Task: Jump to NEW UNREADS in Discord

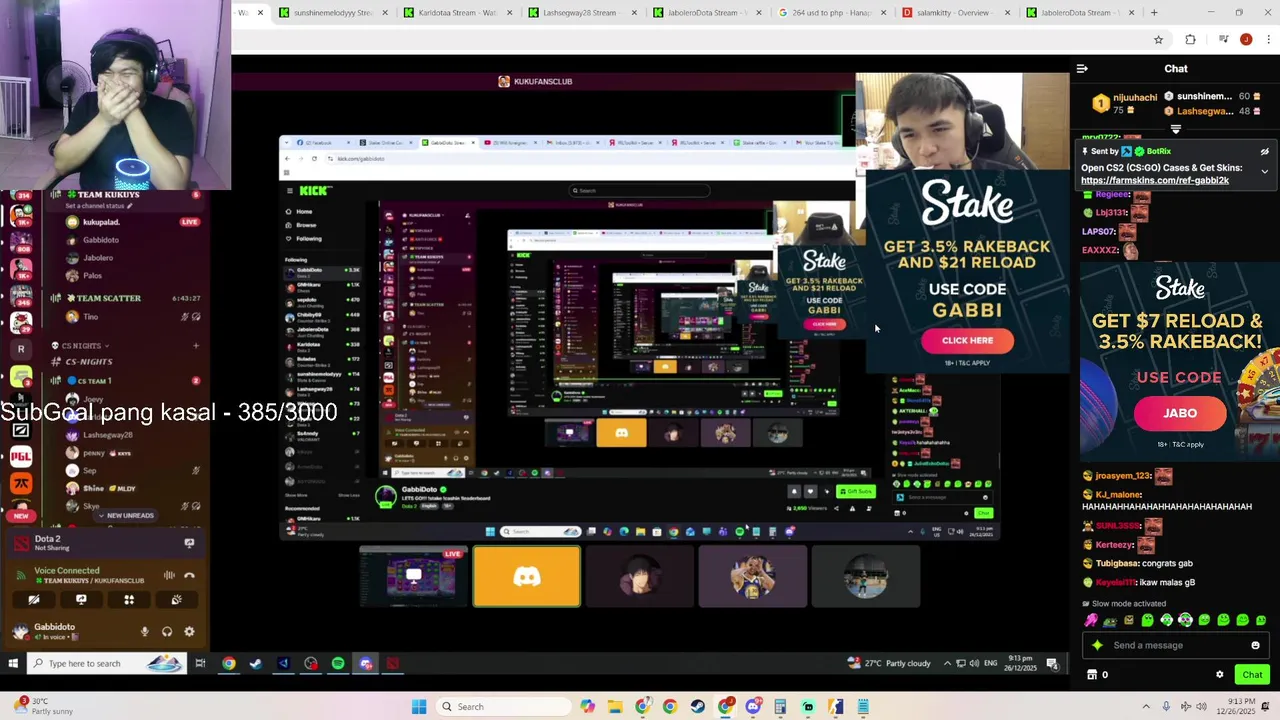Action: tap(126, 515)
